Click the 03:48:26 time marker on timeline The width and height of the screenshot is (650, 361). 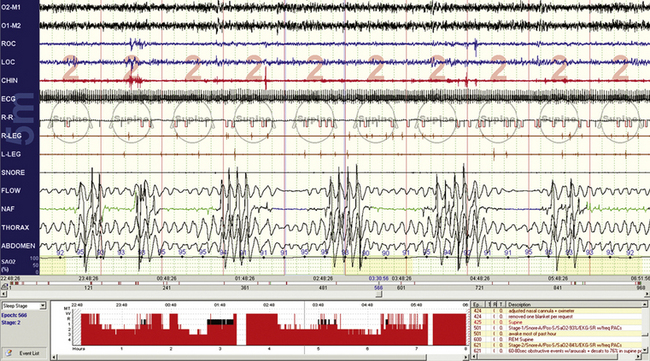401,279
